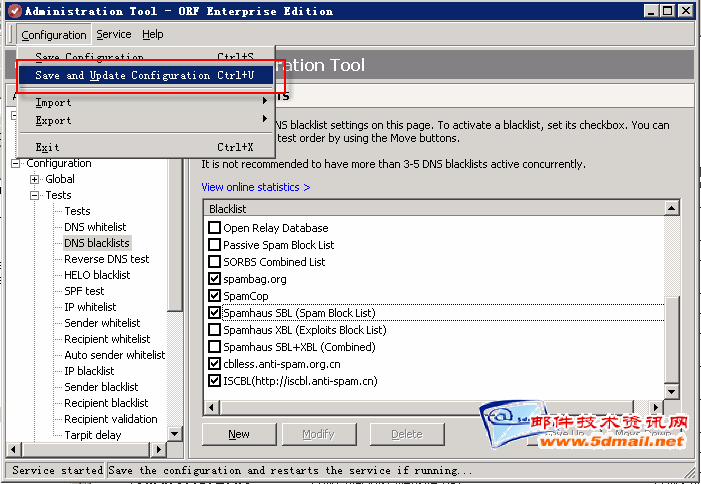701x484 pixels.
Task: Uncheck the SpamCop blacklist
Action: click(214, 296)
